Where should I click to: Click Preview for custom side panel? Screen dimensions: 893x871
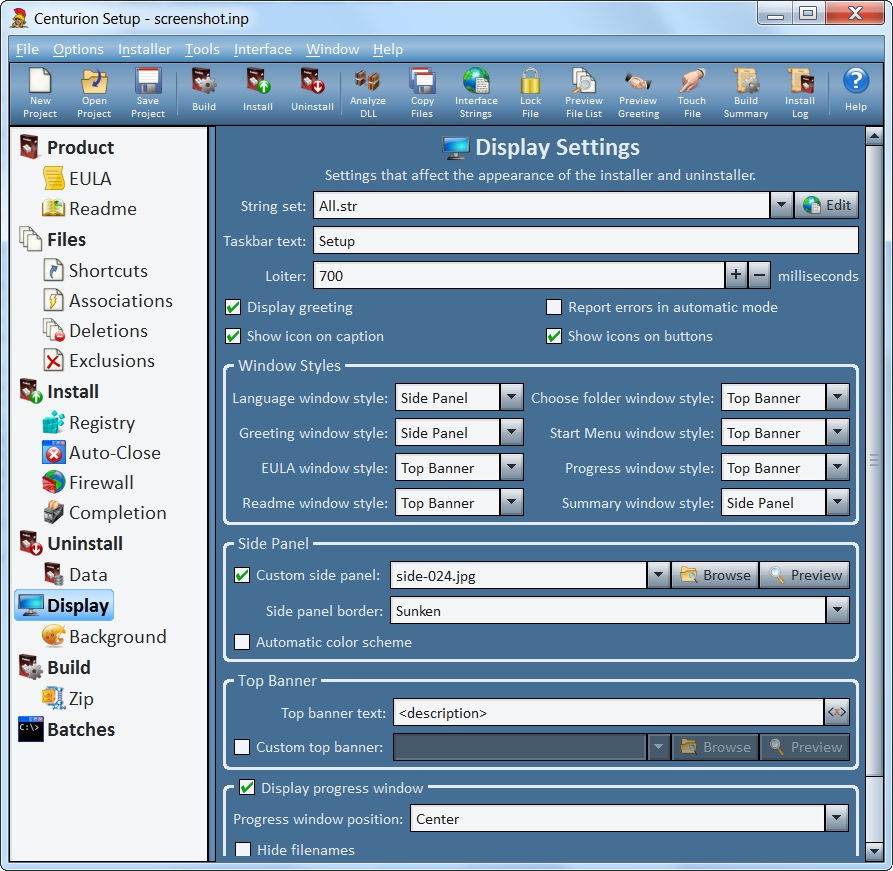(805, 575)
